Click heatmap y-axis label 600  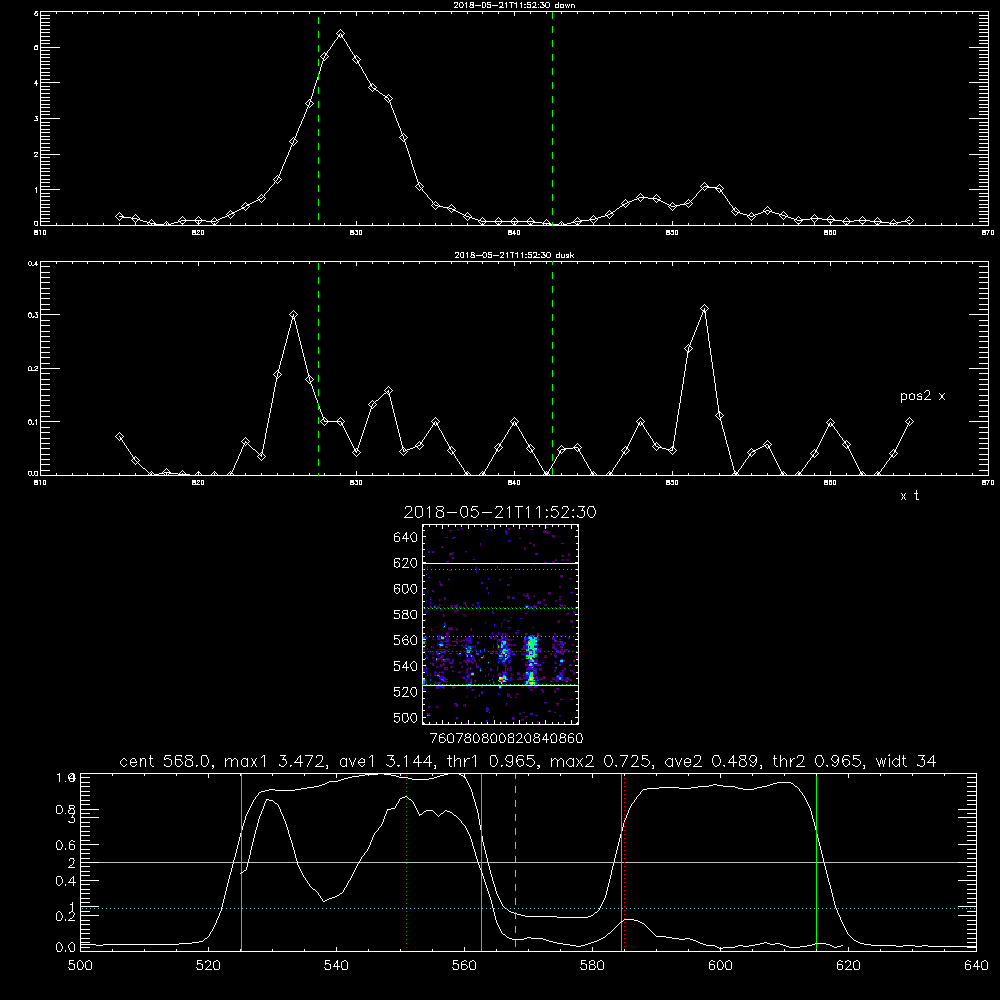(x=406, y=589)
